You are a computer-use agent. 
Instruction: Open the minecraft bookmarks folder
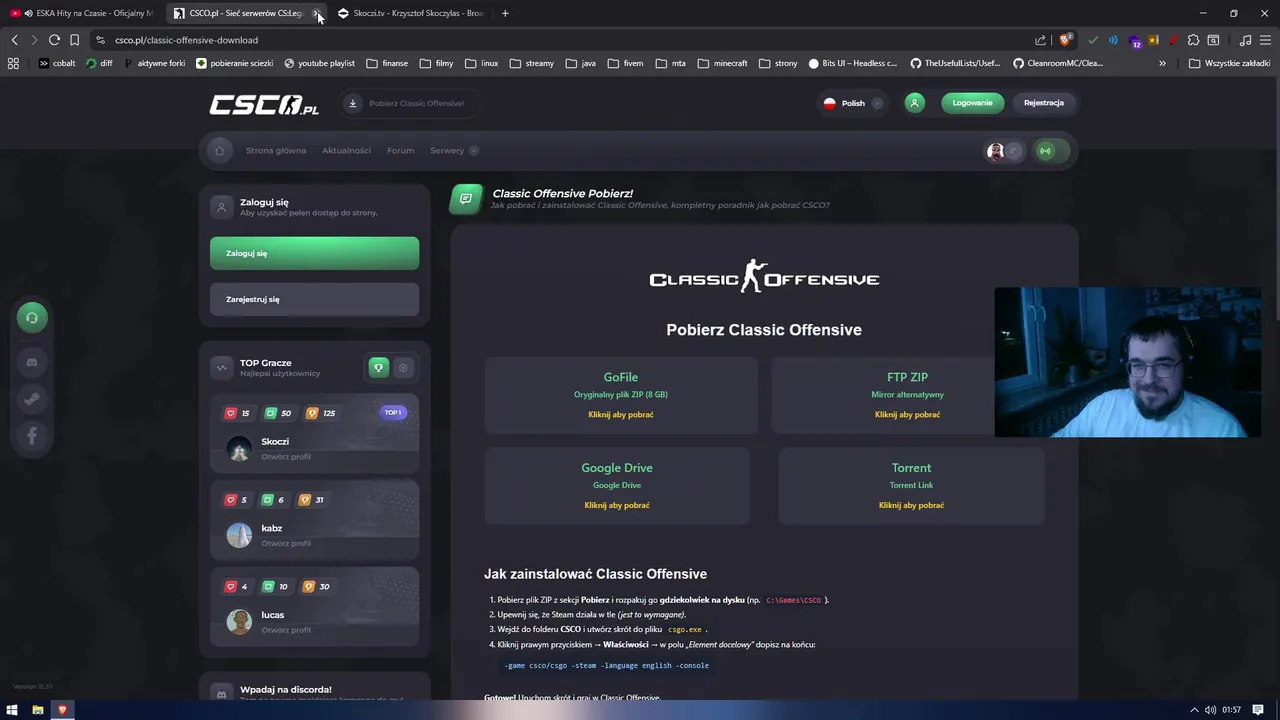click(722, 63)
